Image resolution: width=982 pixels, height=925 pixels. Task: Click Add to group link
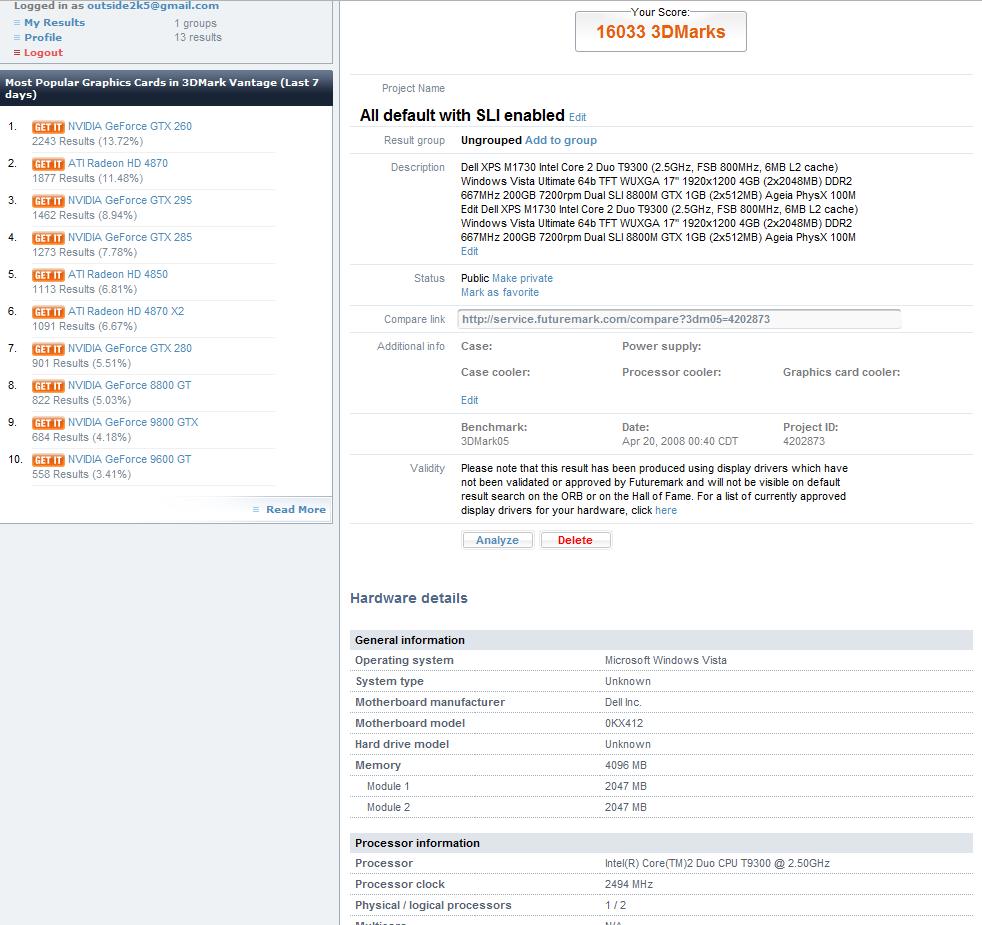point(561,140)
